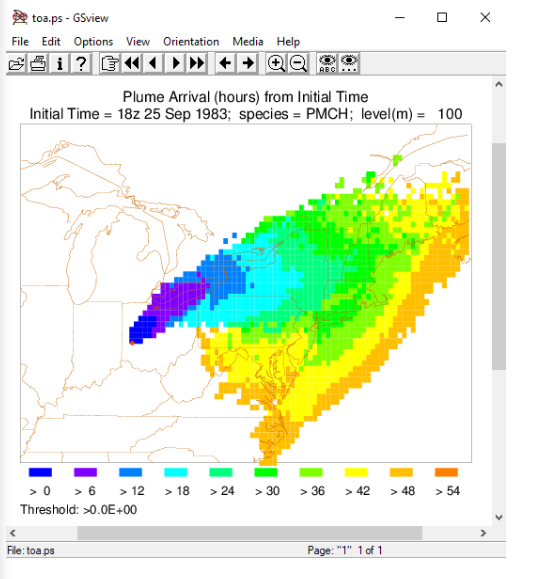Click the vertical scrollbar down arrow
The image size is (545, 579).
tap(499, 517)
